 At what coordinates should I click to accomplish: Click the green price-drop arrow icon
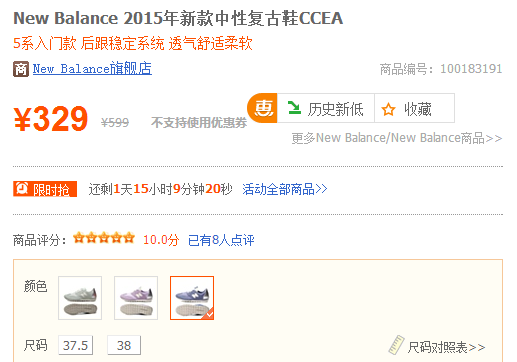pyautogui.click(x=294, y=108)
